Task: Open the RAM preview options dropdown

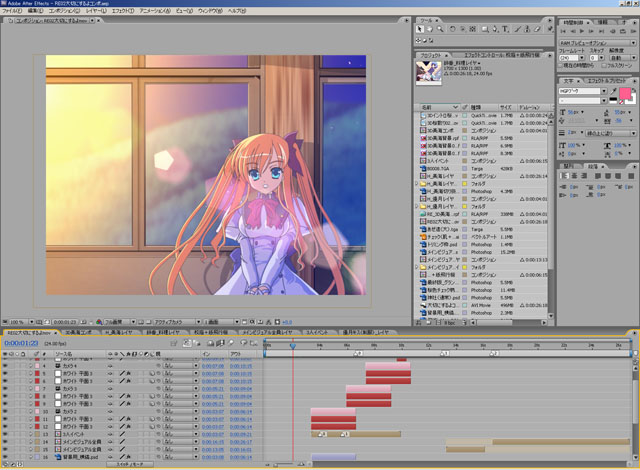Action: click(x=598, y=43)
